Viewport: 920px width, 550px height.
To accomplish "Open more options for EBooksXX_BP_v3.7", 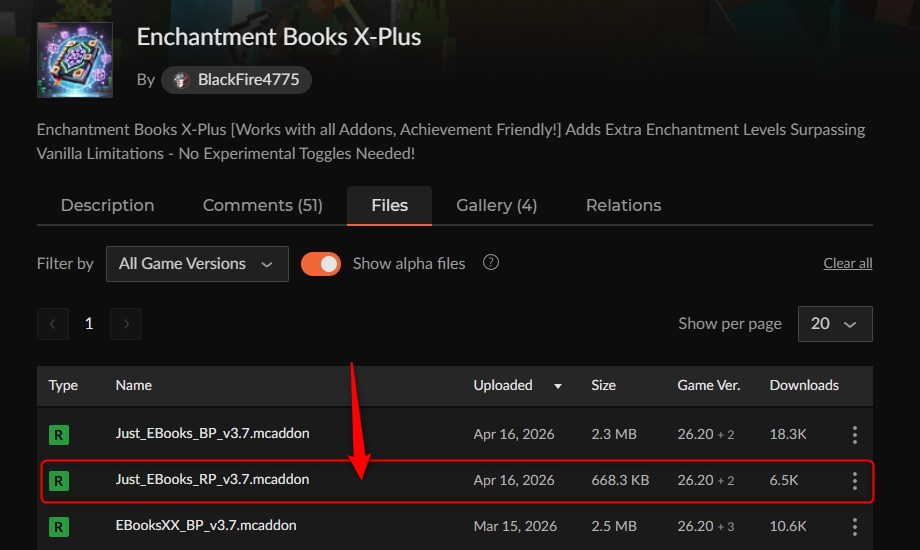I will tap(855, 527).
